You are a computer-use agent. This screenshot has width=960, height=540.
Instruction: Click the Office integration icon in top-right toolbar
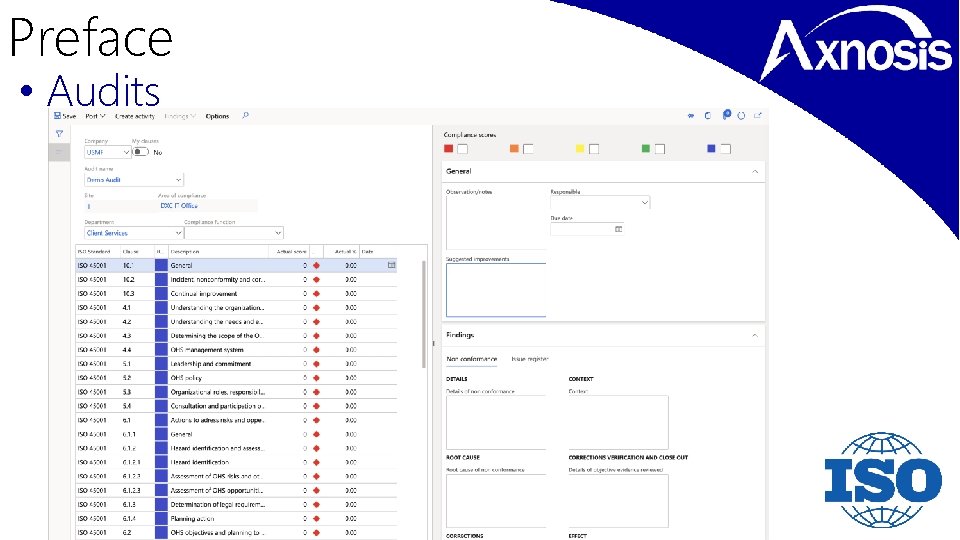(708, 116)
